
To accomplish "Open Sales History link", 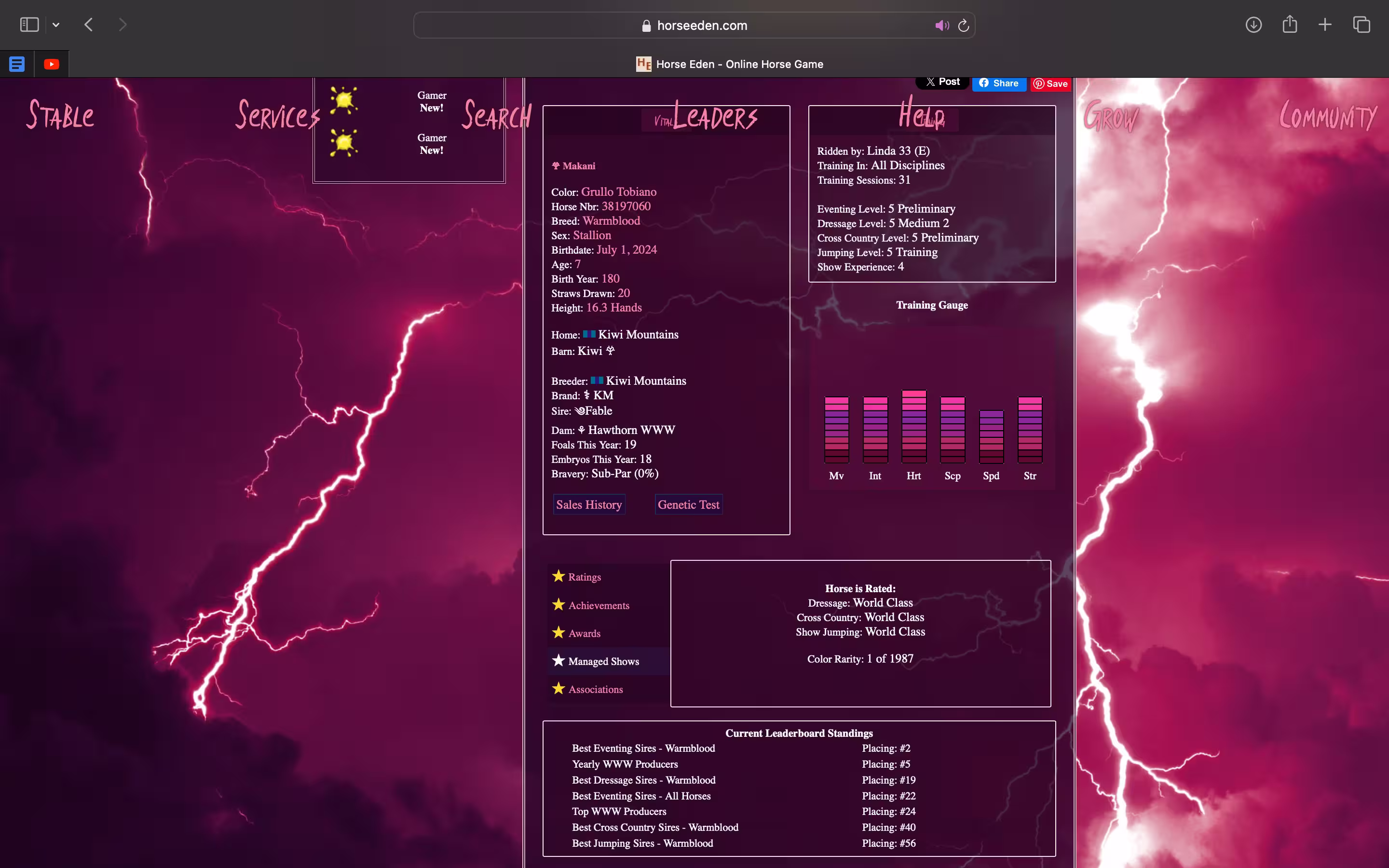I will (589, 504).
